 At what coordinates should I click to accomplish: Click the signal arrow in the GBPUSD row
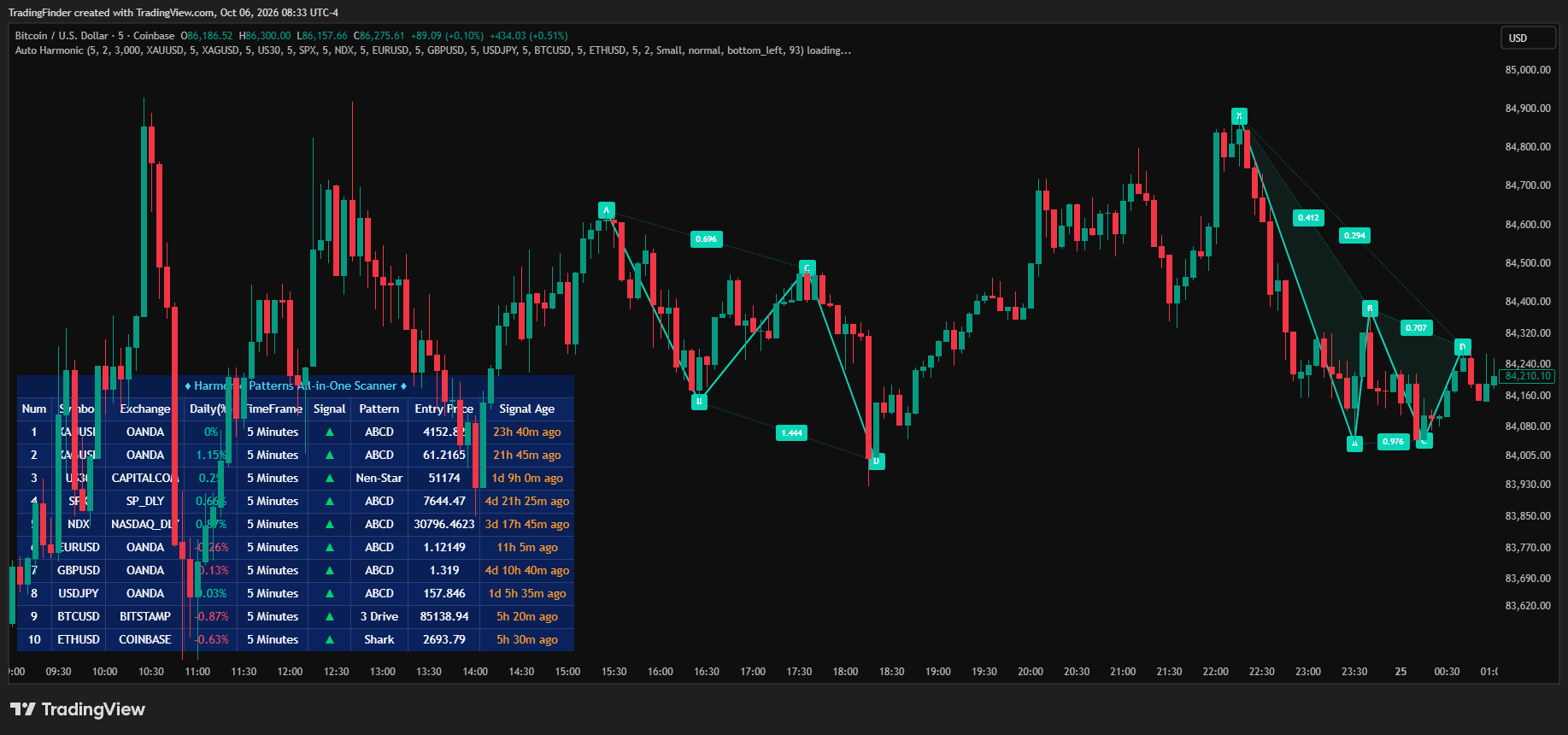pos(329,571)
